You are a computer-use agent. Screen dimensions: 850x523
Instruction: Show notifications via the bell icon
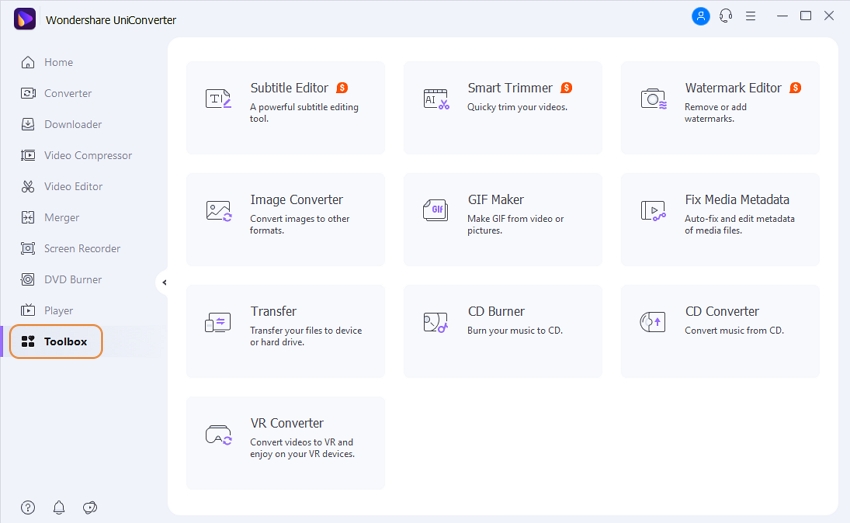pyautogui.click(x=59, y=507)
